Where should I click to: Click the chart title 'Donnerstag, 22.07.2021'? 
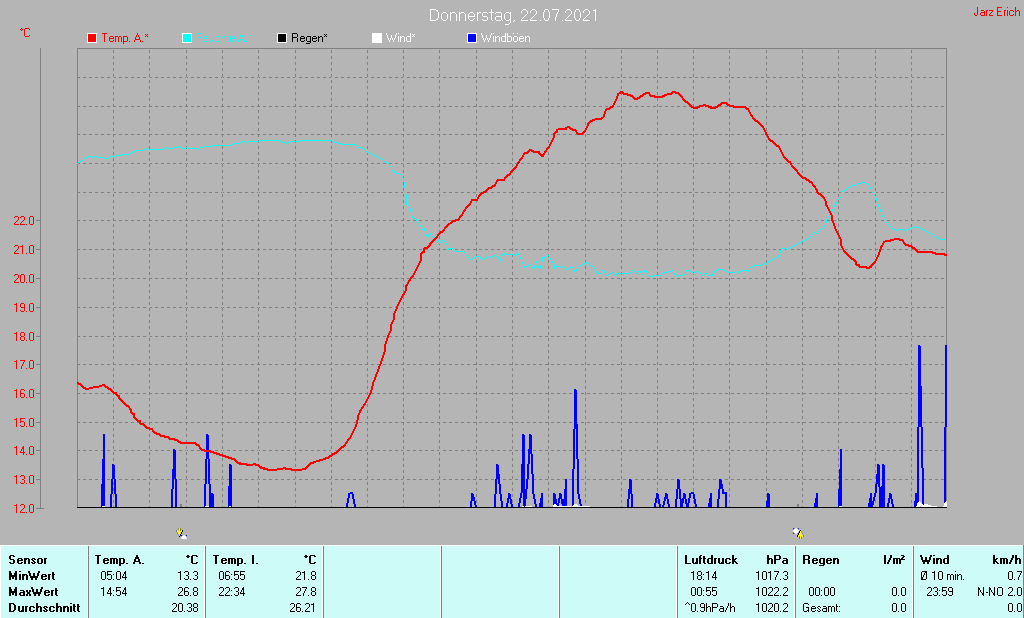tap(513, 15)
